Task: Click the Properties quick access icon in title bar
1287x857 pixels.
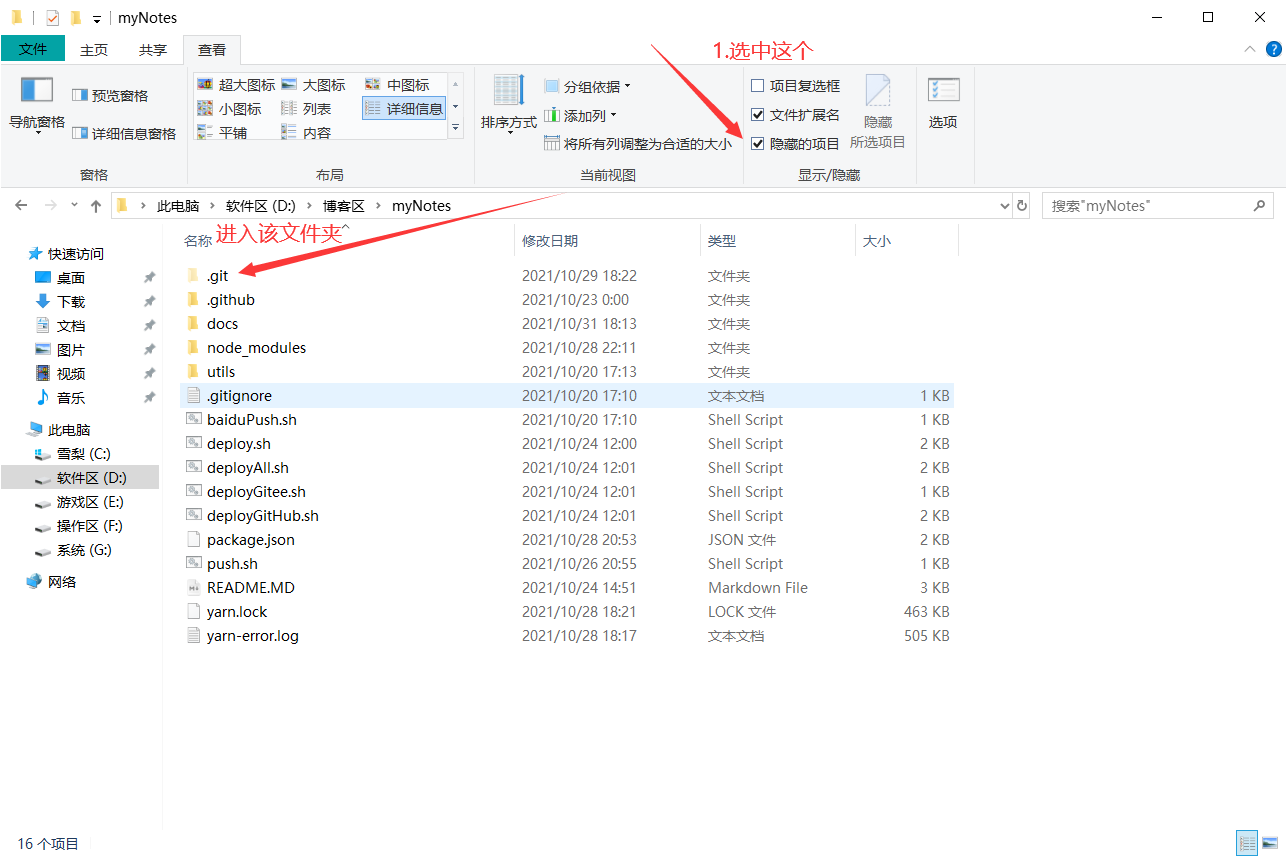Action: (52, 18)
